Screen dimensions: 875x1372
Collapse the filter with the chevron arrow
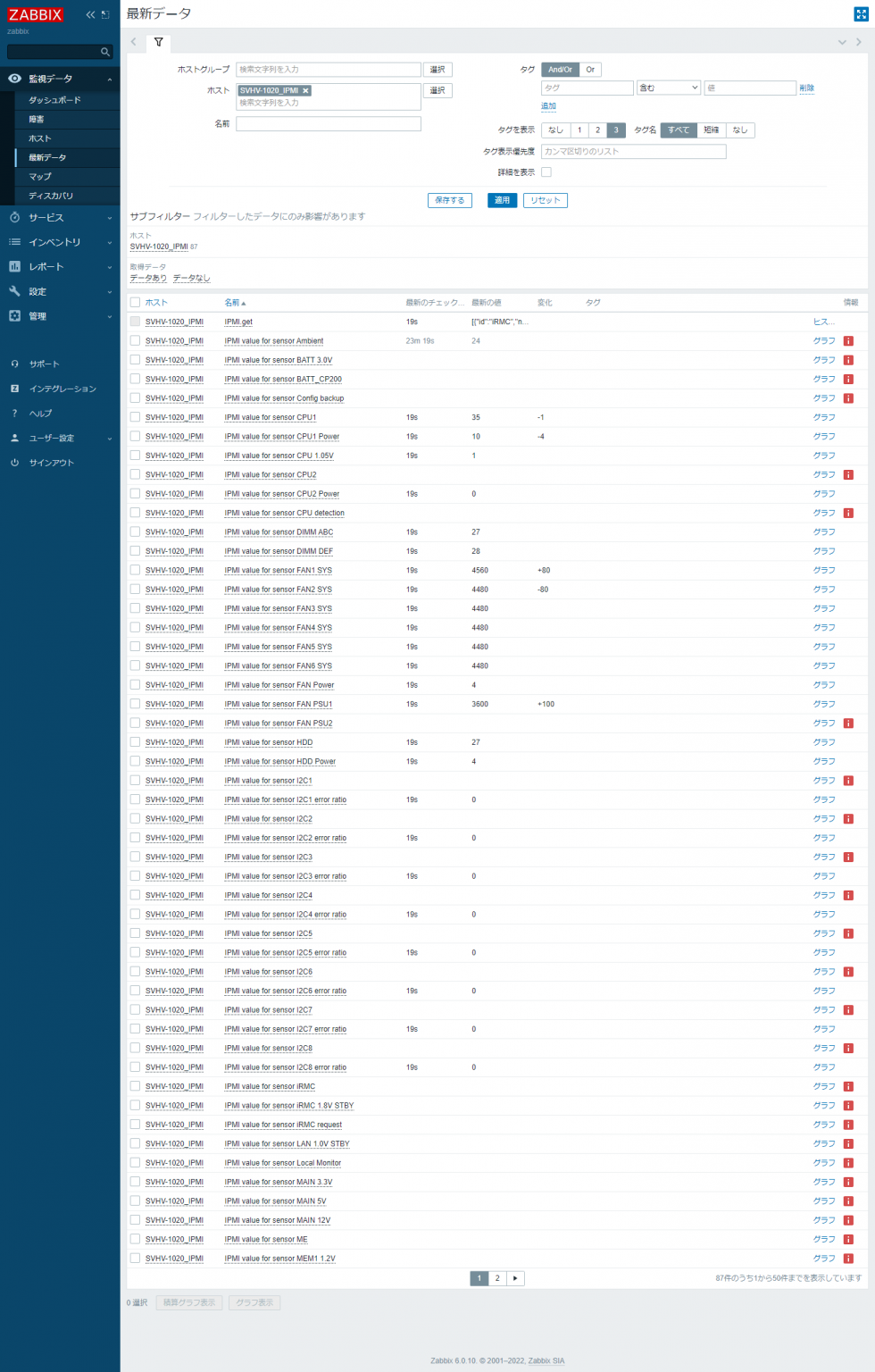[x=842, y=41]
